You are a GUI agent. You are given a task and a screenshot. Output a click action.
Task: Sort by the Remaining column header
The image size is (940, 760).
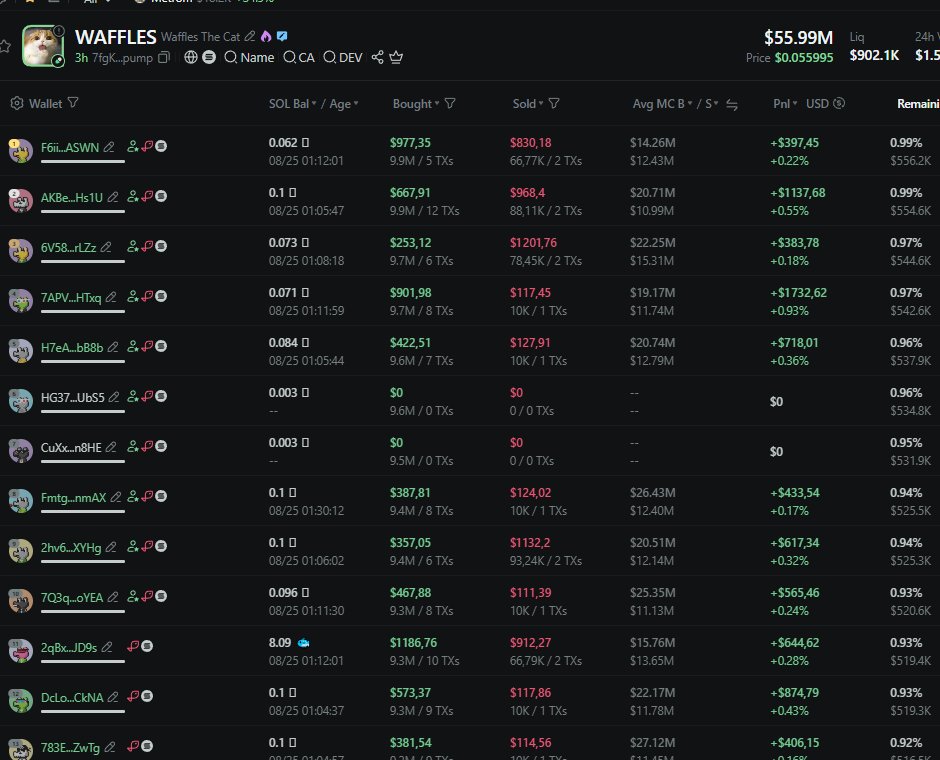[918, 104]
